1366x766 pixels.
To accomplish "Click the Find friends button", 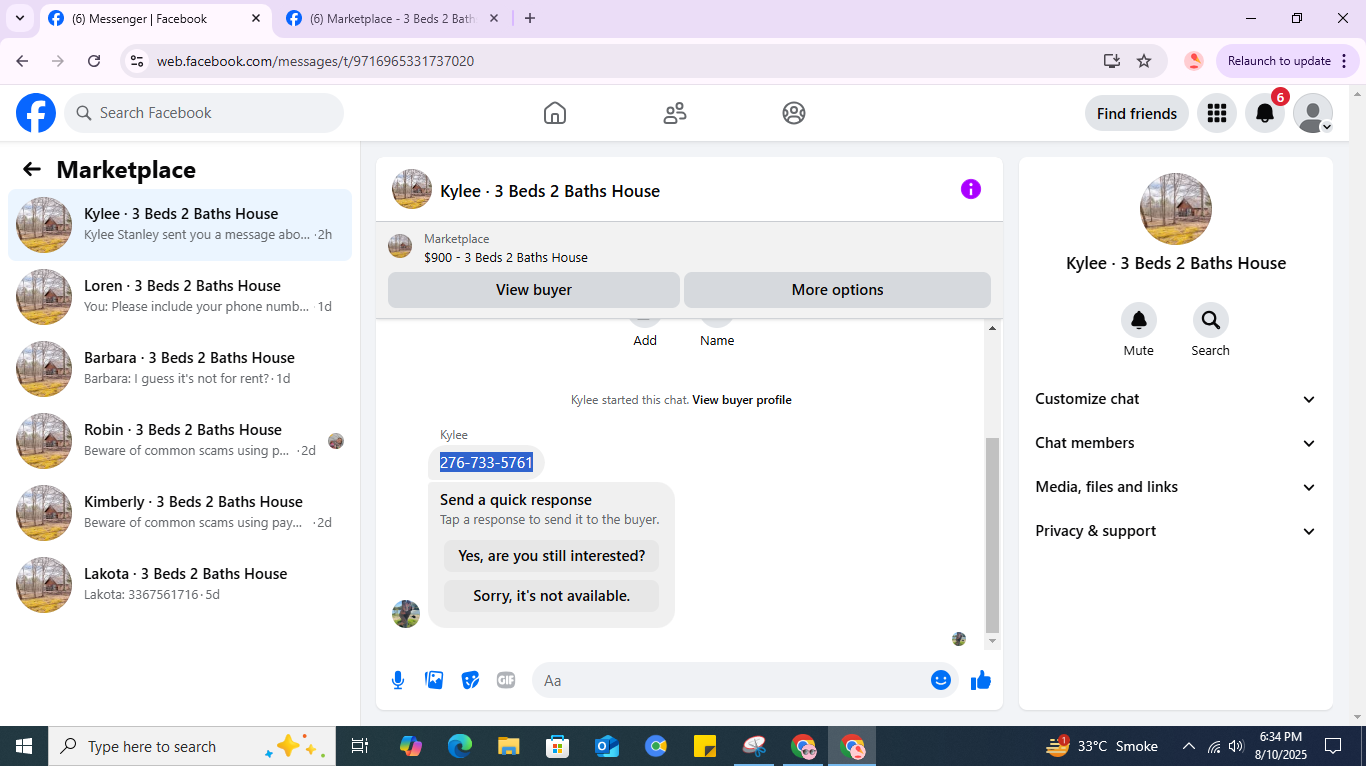I will (x=1137, y=113).
